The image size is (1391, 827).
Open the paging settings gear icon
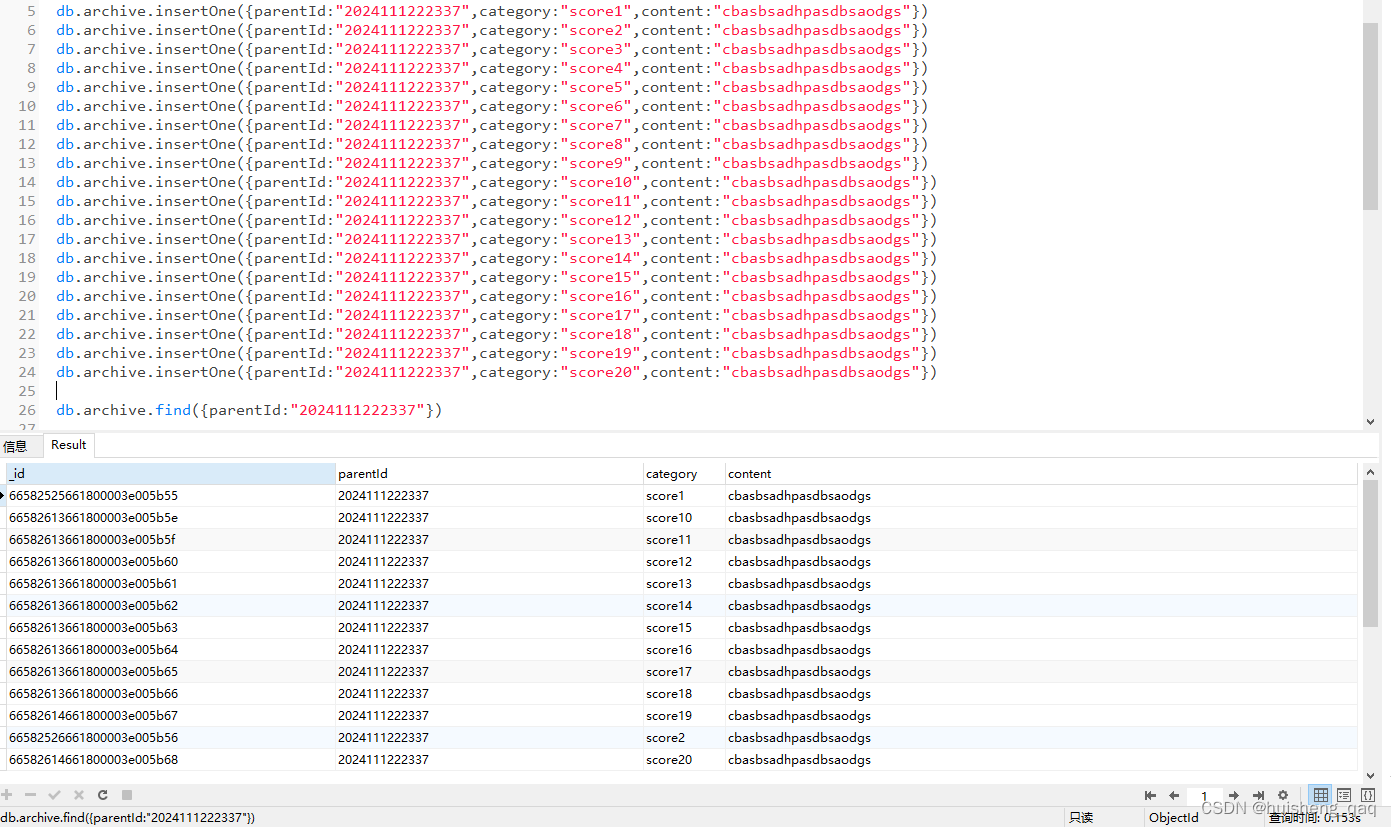click(x=1283, y=796)
